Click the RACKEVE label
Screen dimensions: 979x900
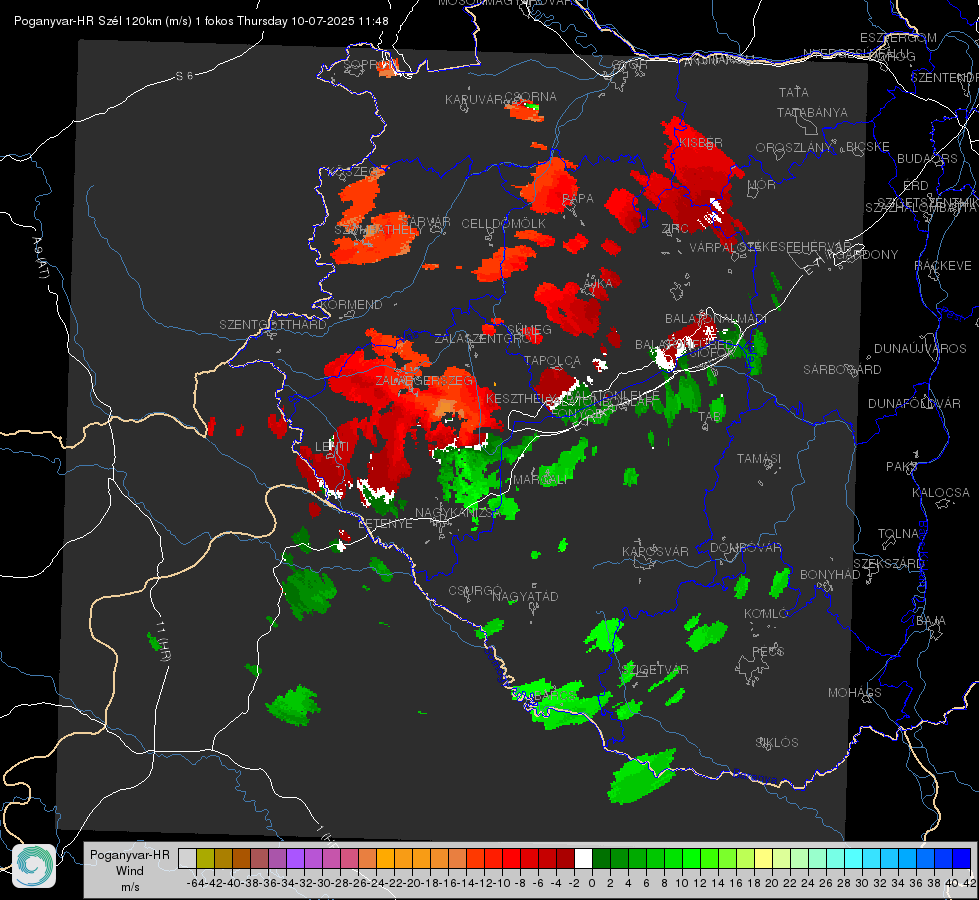(943, 266)
